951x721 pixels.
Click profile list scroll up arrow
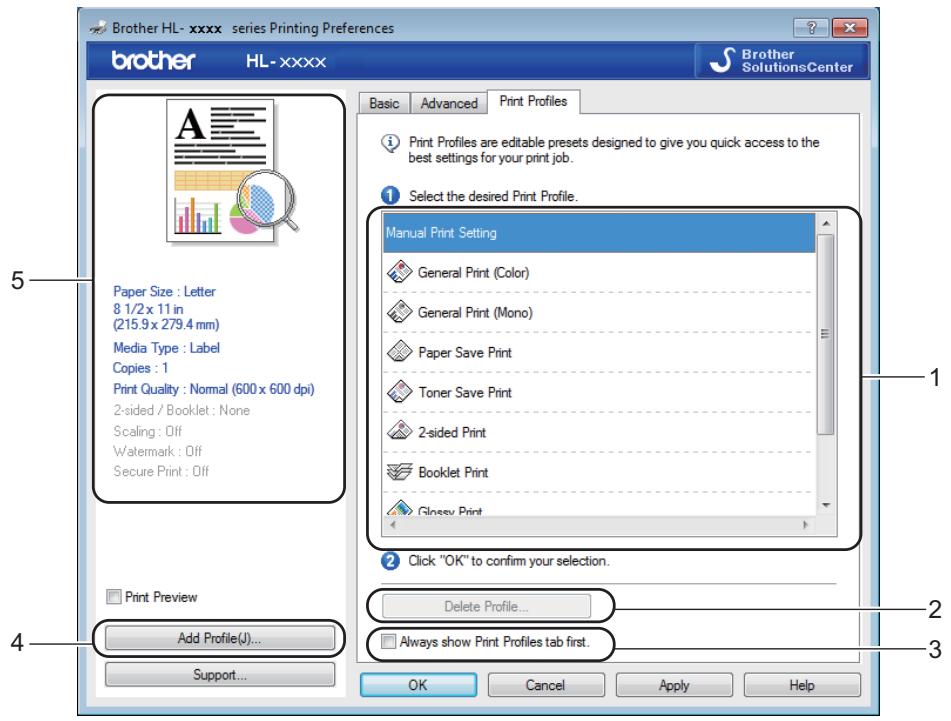click(825, 223)
